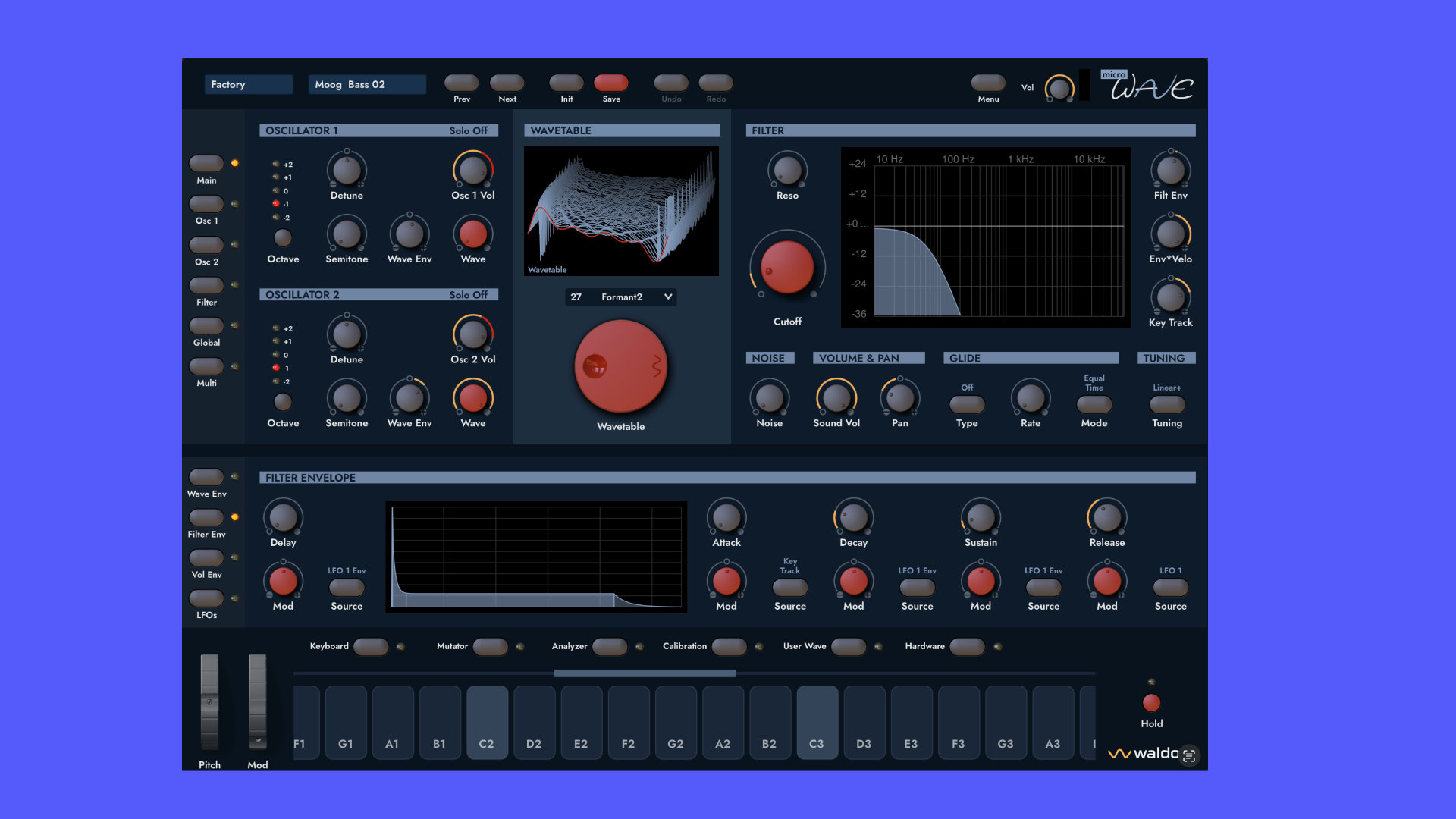Toggle Oscillator 2 Solo Off
1456x819 pixels.
[468, 294]
